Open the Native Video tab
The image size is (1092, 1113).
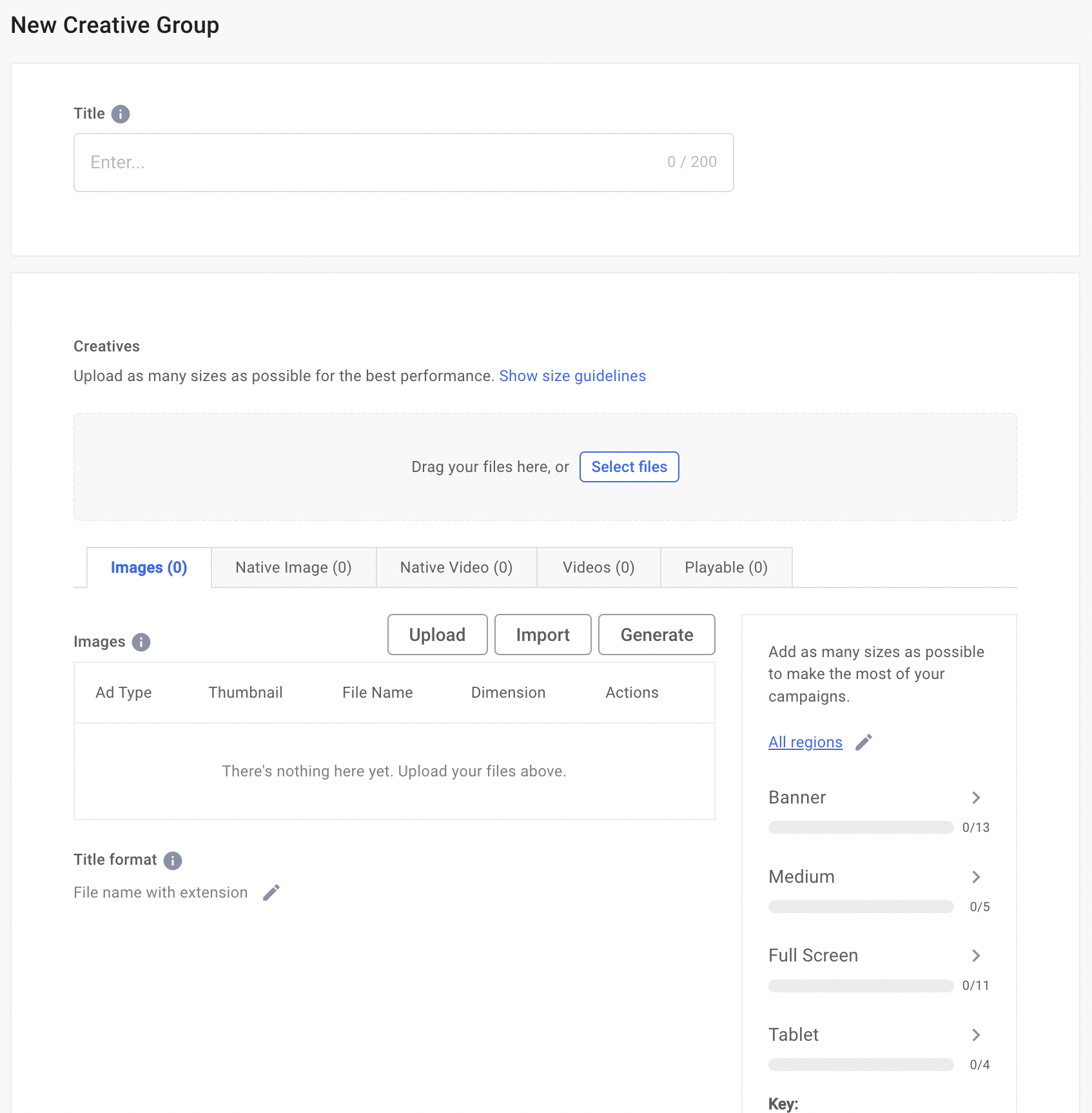[x=456, y=567]
